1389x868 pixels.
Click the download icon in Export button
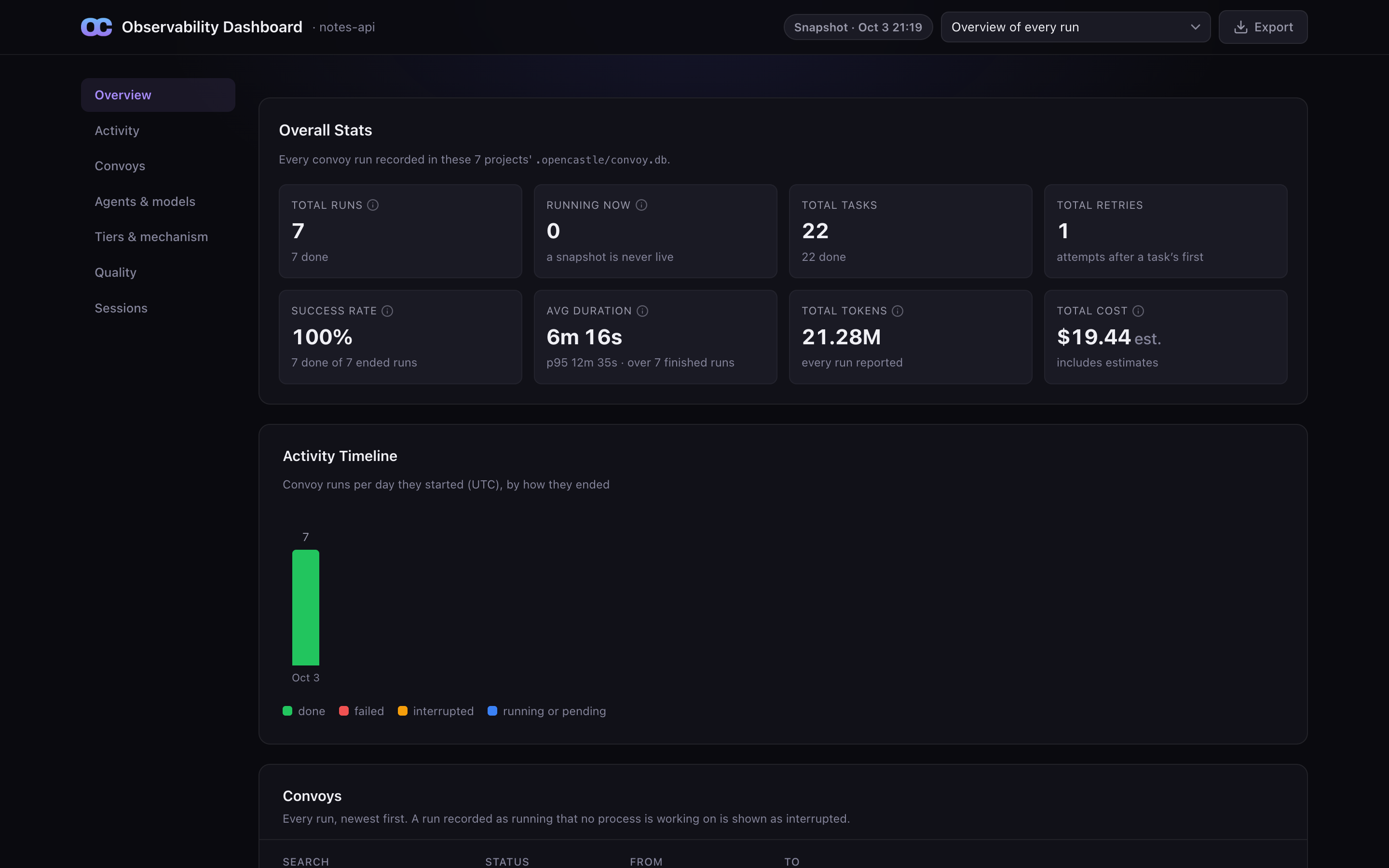coord(1241,27)
